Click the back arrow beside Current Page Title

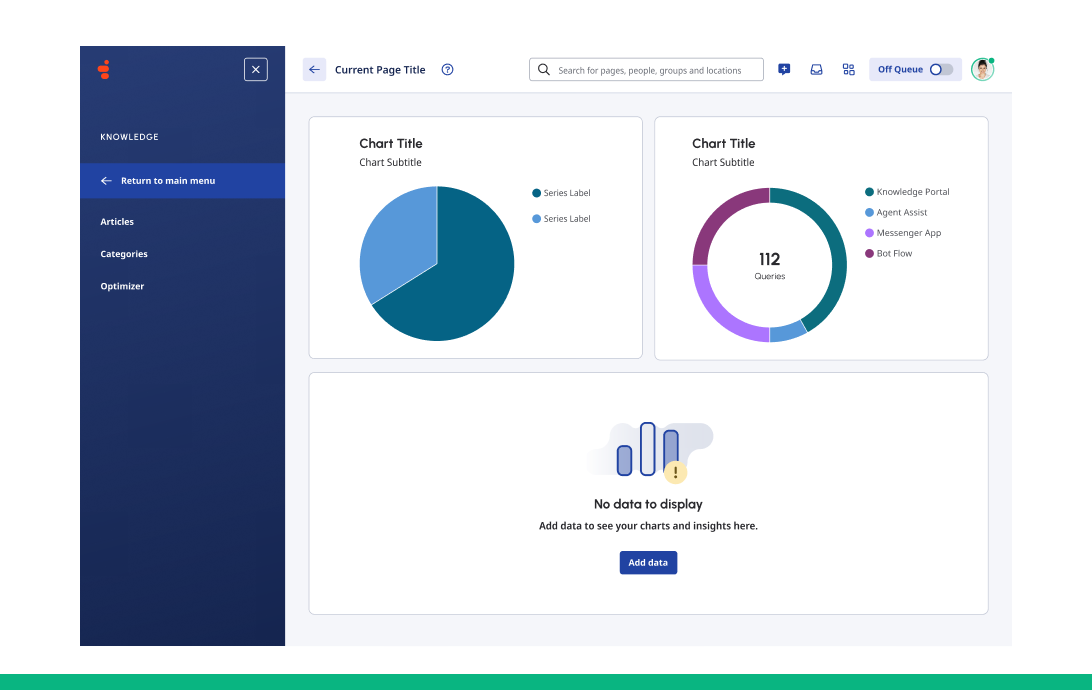314,70
